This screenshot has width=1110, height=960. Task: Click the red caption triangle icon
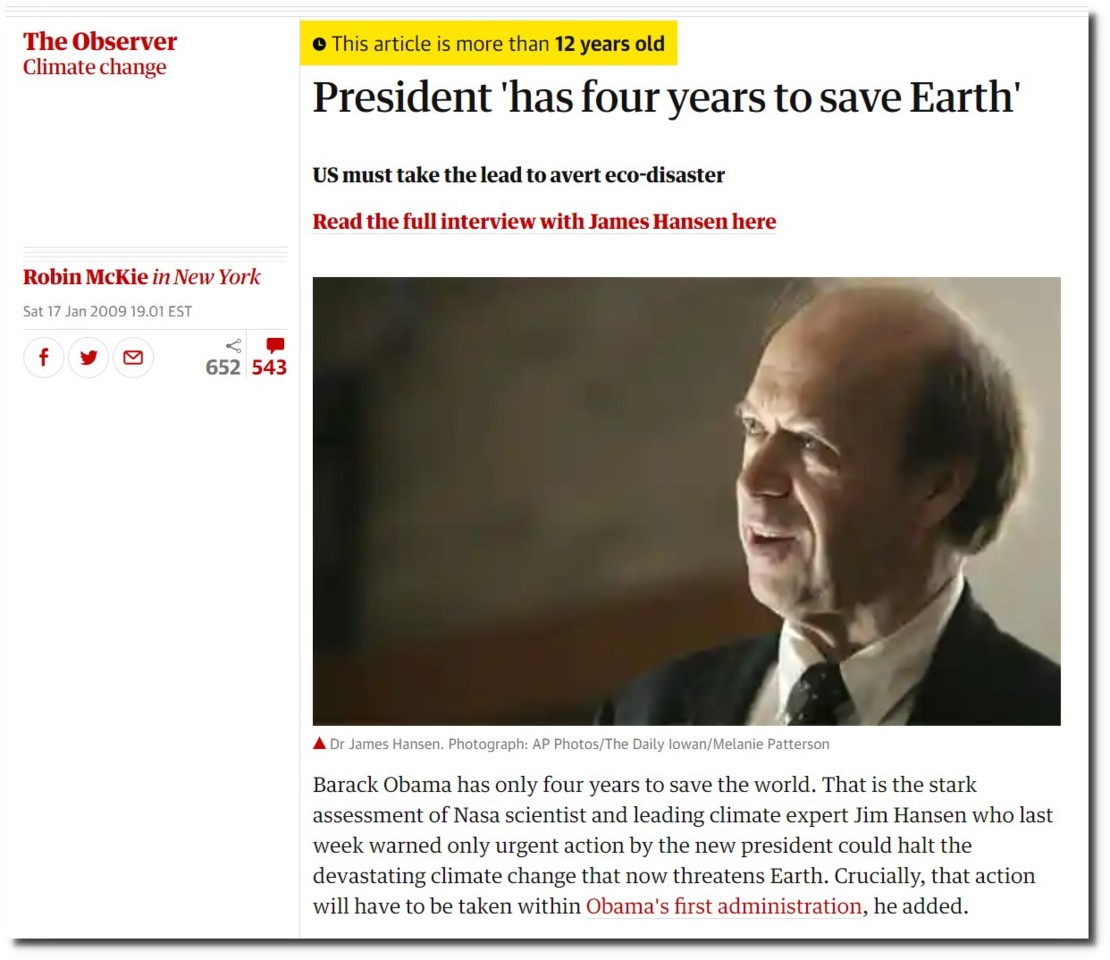pos(319,743)
